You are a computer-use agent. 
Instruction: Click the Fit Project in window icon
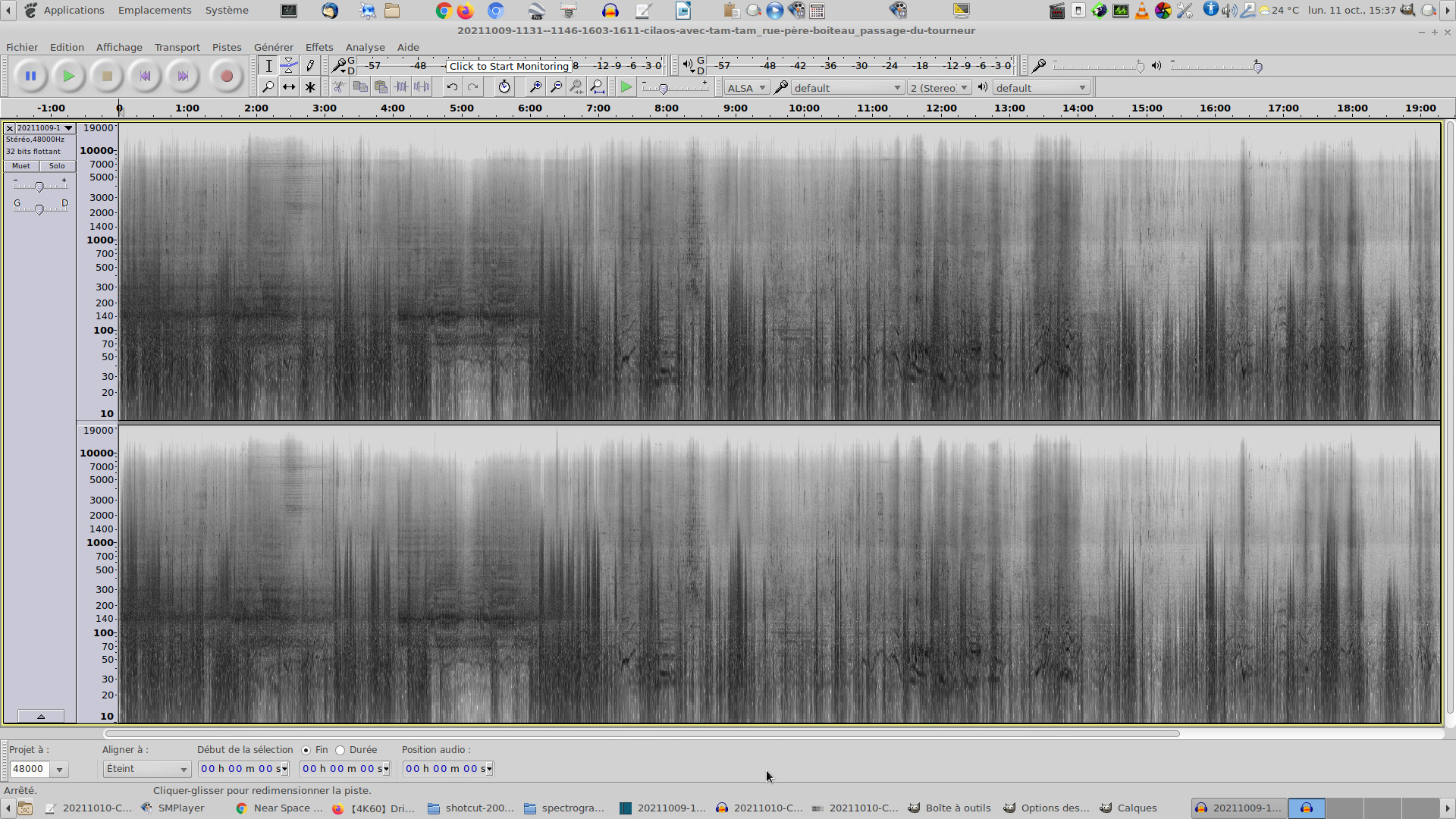597,87
